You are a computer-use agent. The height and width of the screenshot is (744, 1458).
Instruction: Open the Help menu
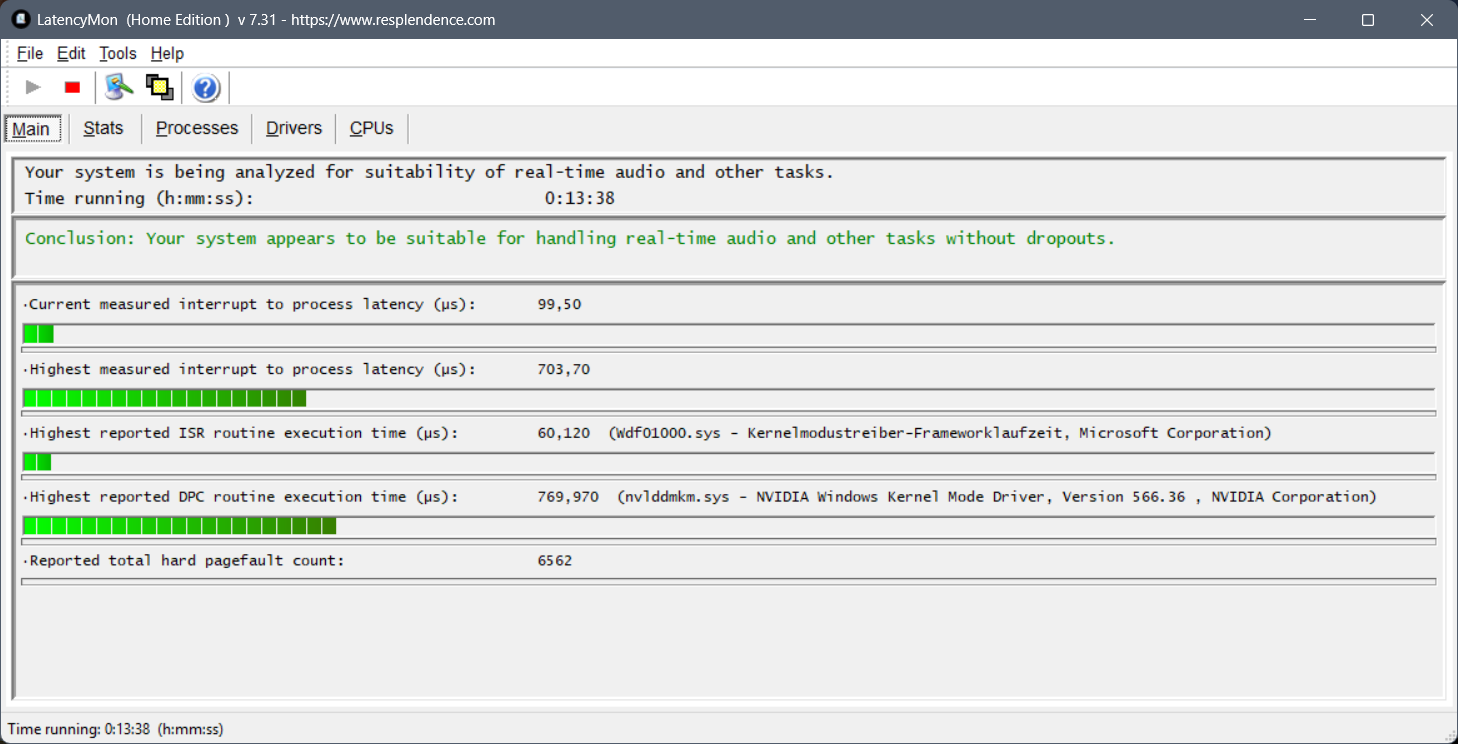[167, 54]
